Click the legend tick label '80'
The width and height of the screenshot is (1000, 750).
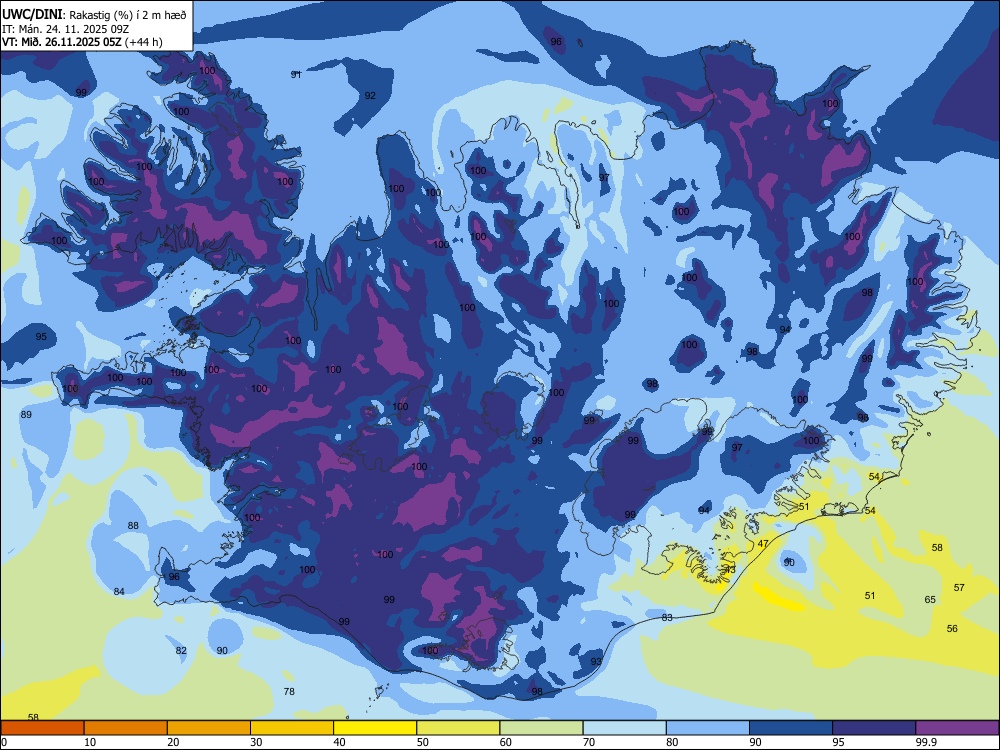(x=672, y=742)
